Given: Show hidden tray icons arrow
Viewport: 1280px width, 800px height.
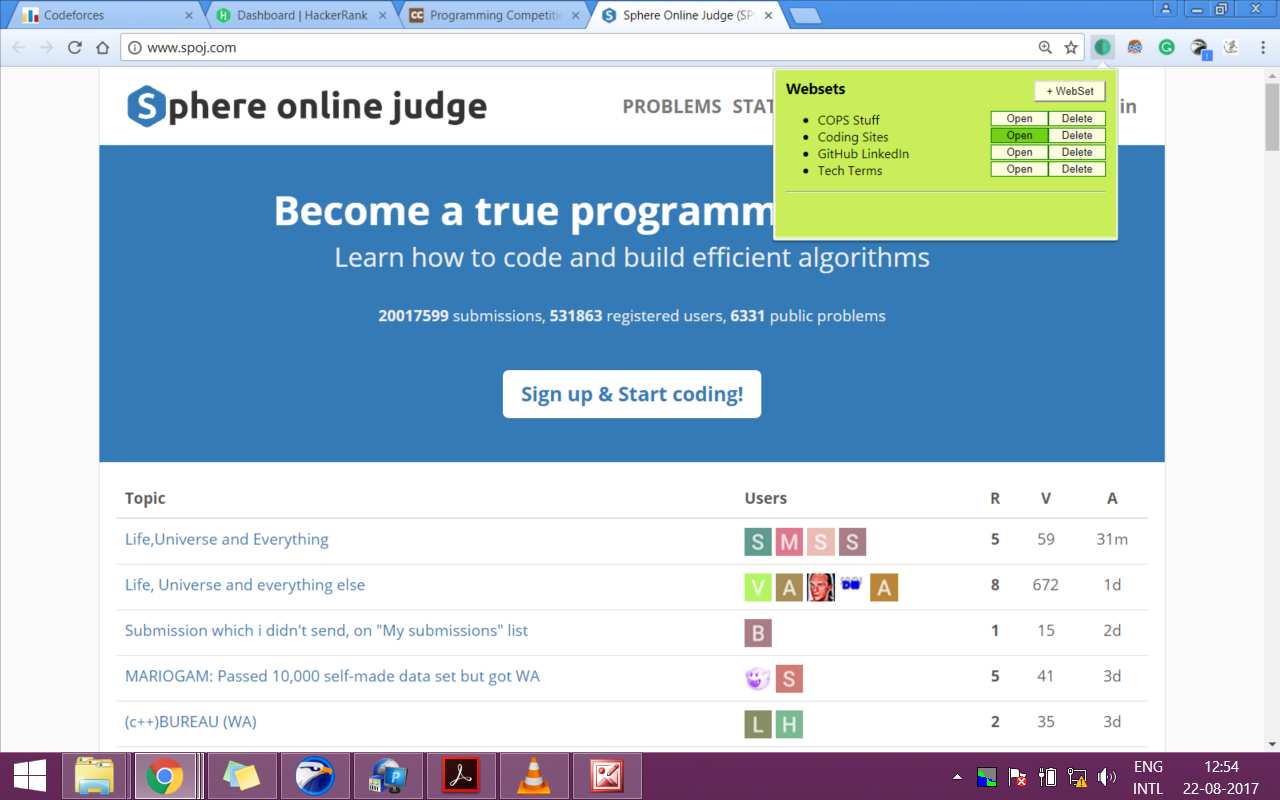Looking at the screenshot, I should click(x=957, y=777).
